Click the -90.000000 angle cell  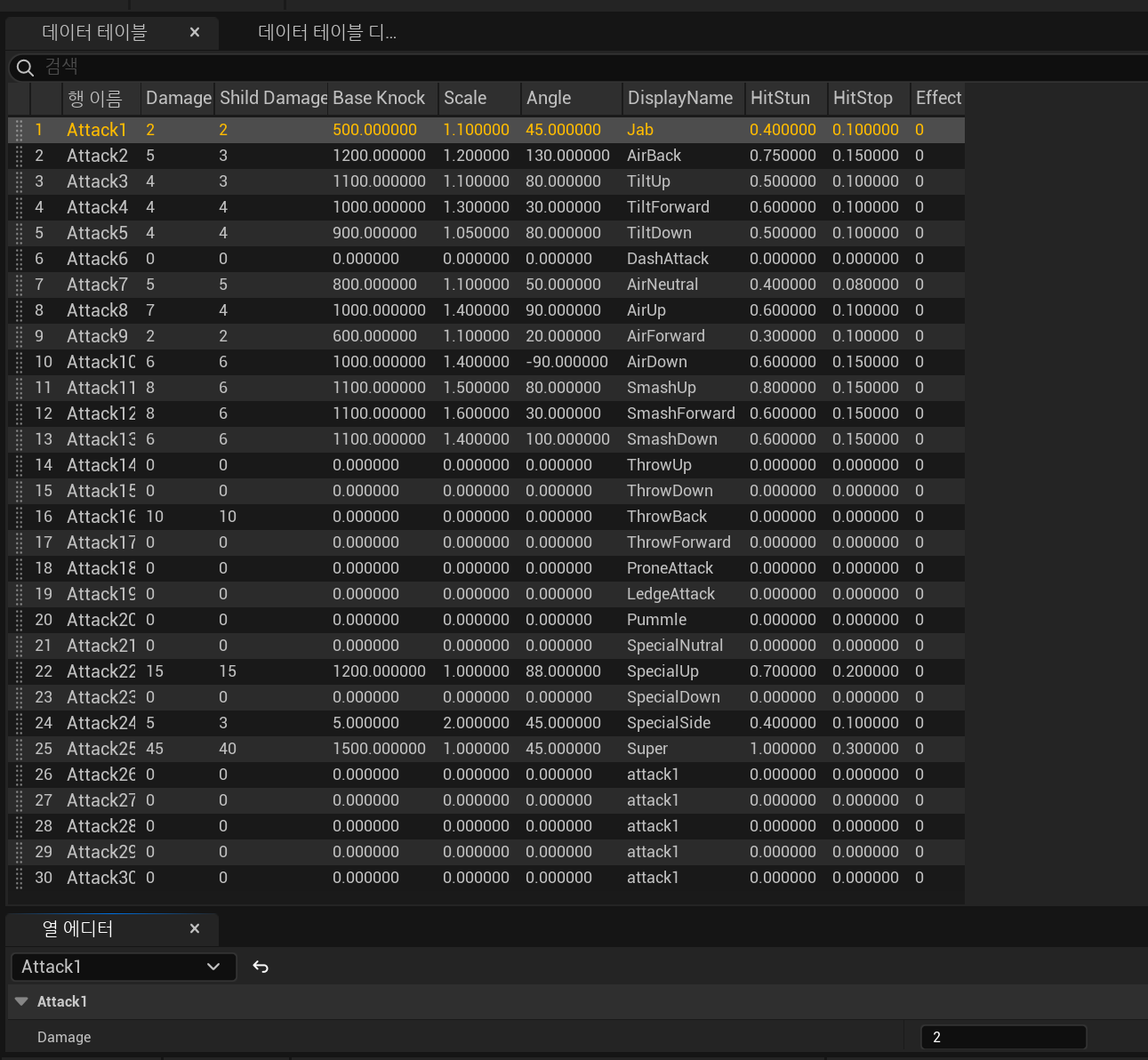click(566, 362)
